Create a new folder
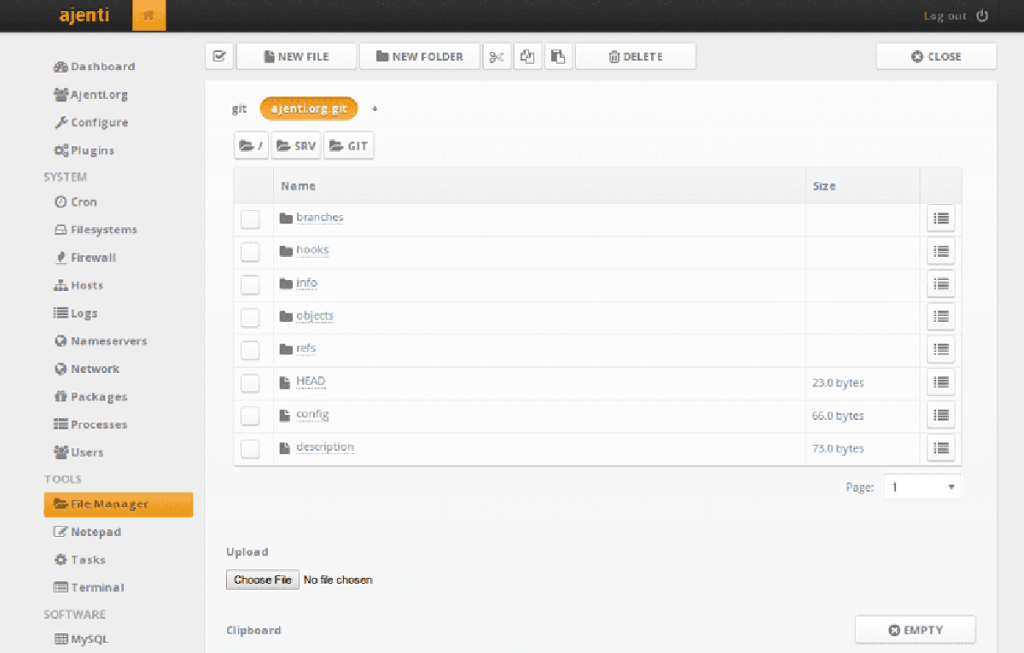The image size is (1024, 653). [419, 56]
